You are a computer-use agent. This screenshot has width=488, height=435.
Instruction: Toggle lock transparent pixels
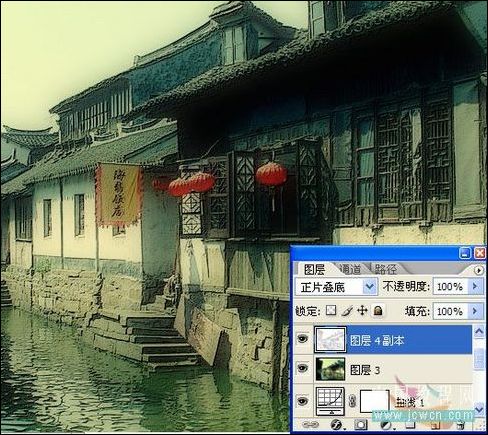pos(331,311)
